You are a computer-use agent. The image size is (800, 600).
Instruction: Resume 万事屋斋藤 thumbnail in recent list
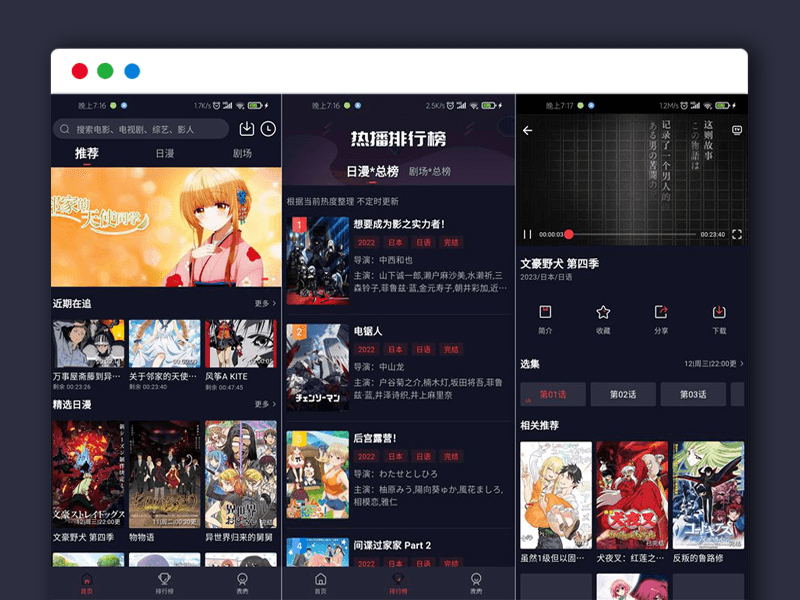pos(88,343)
